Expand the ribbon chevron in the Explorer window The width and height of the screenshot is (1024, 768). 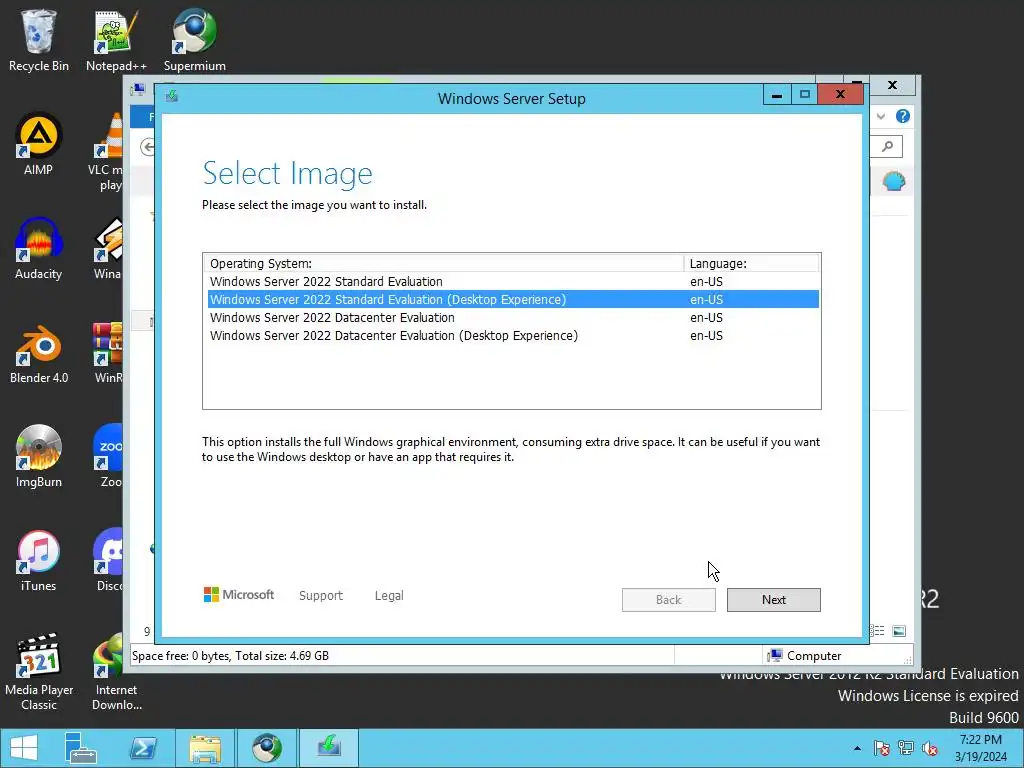[x=881, y=116]
